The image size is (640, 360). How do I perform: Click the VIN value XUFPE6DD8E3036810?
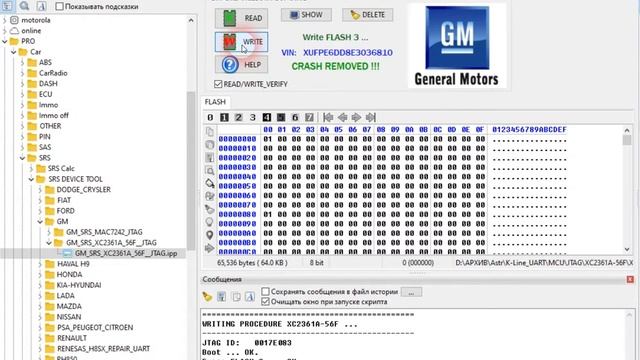click(348, 53)
